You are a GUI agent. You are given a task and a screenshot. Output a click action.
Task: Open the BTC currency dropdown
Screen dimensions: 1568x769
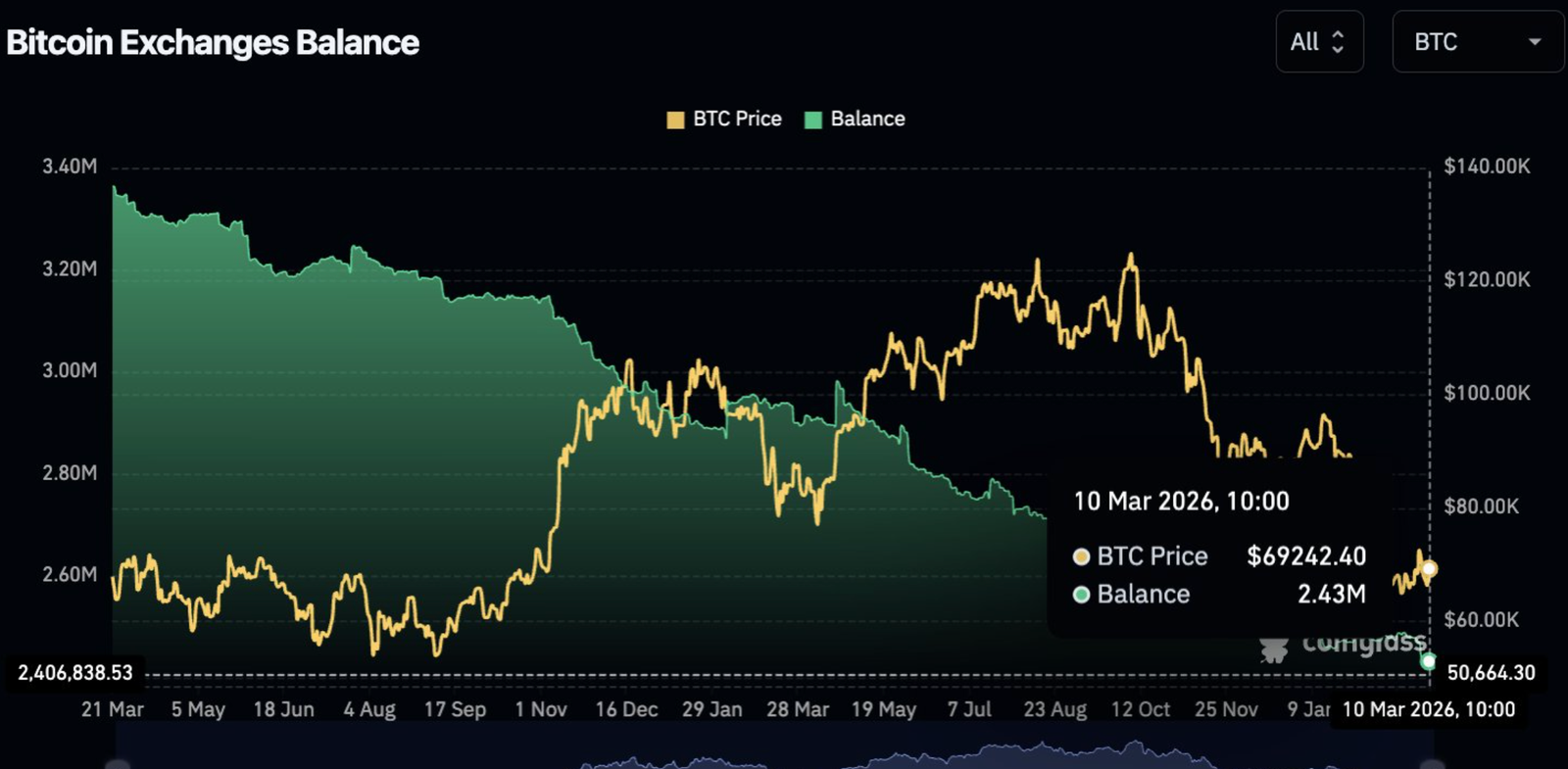[1476, 42]
